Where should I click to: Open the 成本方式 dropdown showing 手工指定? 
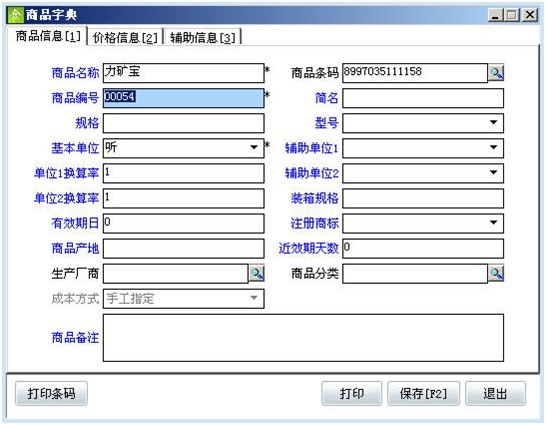pyautogui.click(x=254, y=298)
